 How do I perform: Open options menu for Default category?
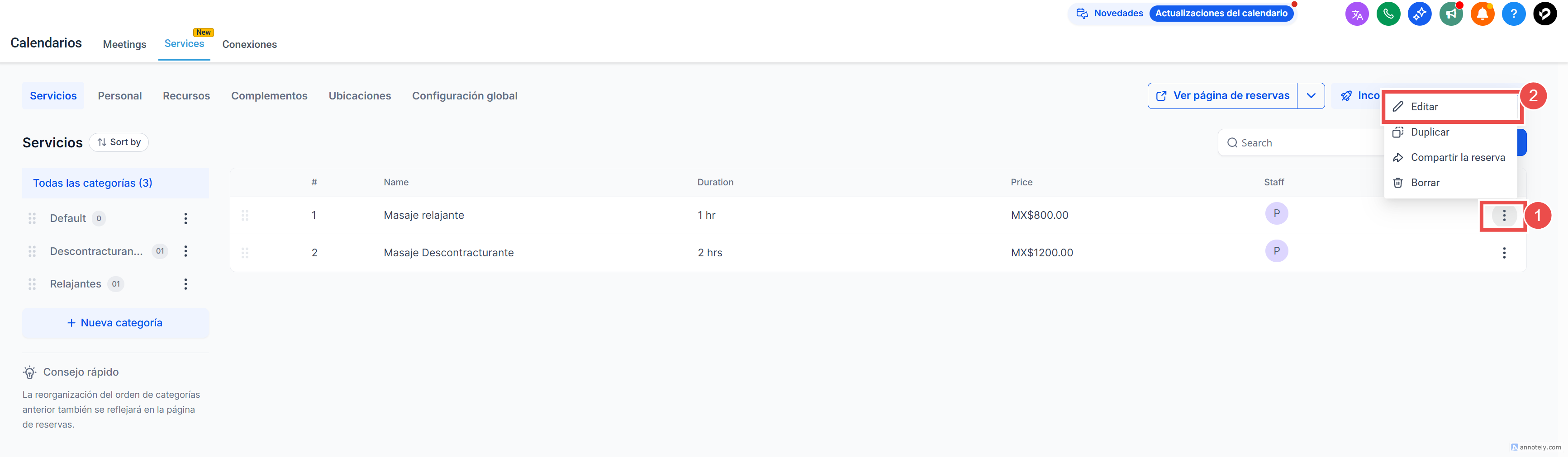[185, 218]
